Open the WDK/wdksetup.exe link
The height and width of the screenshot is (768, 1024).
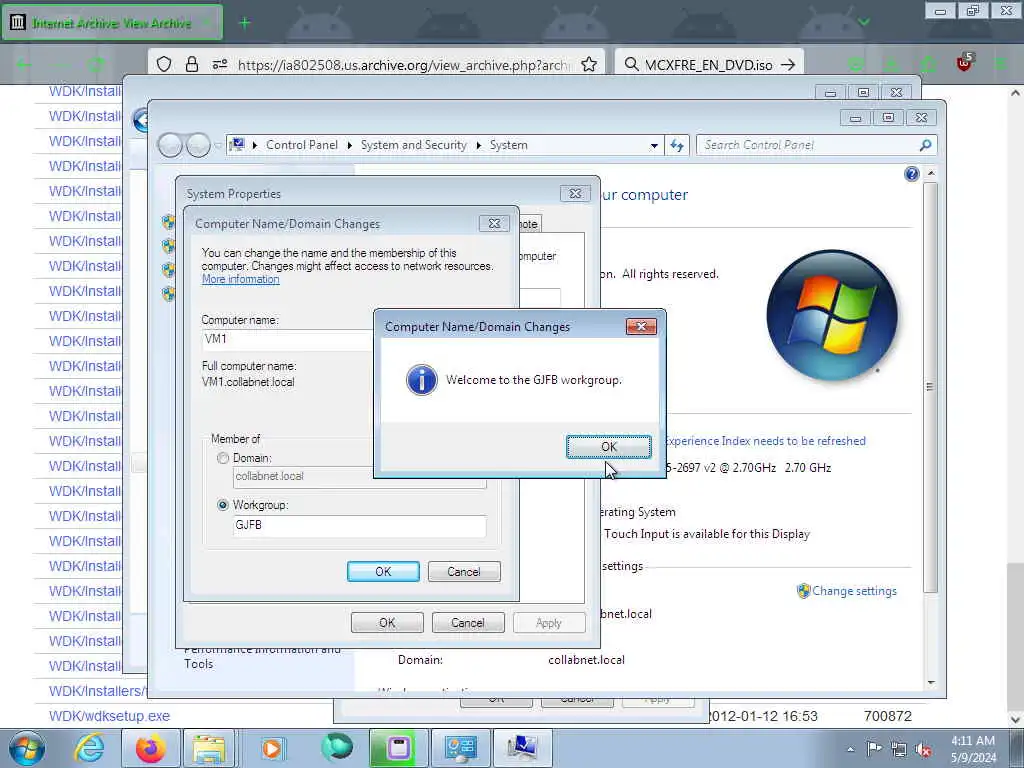tap(109, 716)
